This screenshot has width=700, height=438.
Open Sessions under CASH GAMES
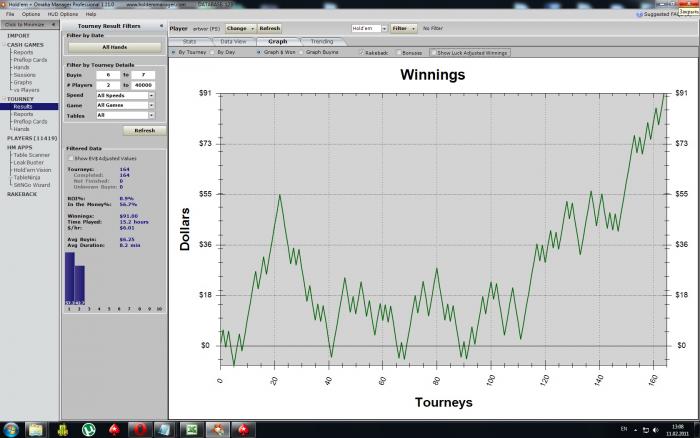[x=24, y=75]
